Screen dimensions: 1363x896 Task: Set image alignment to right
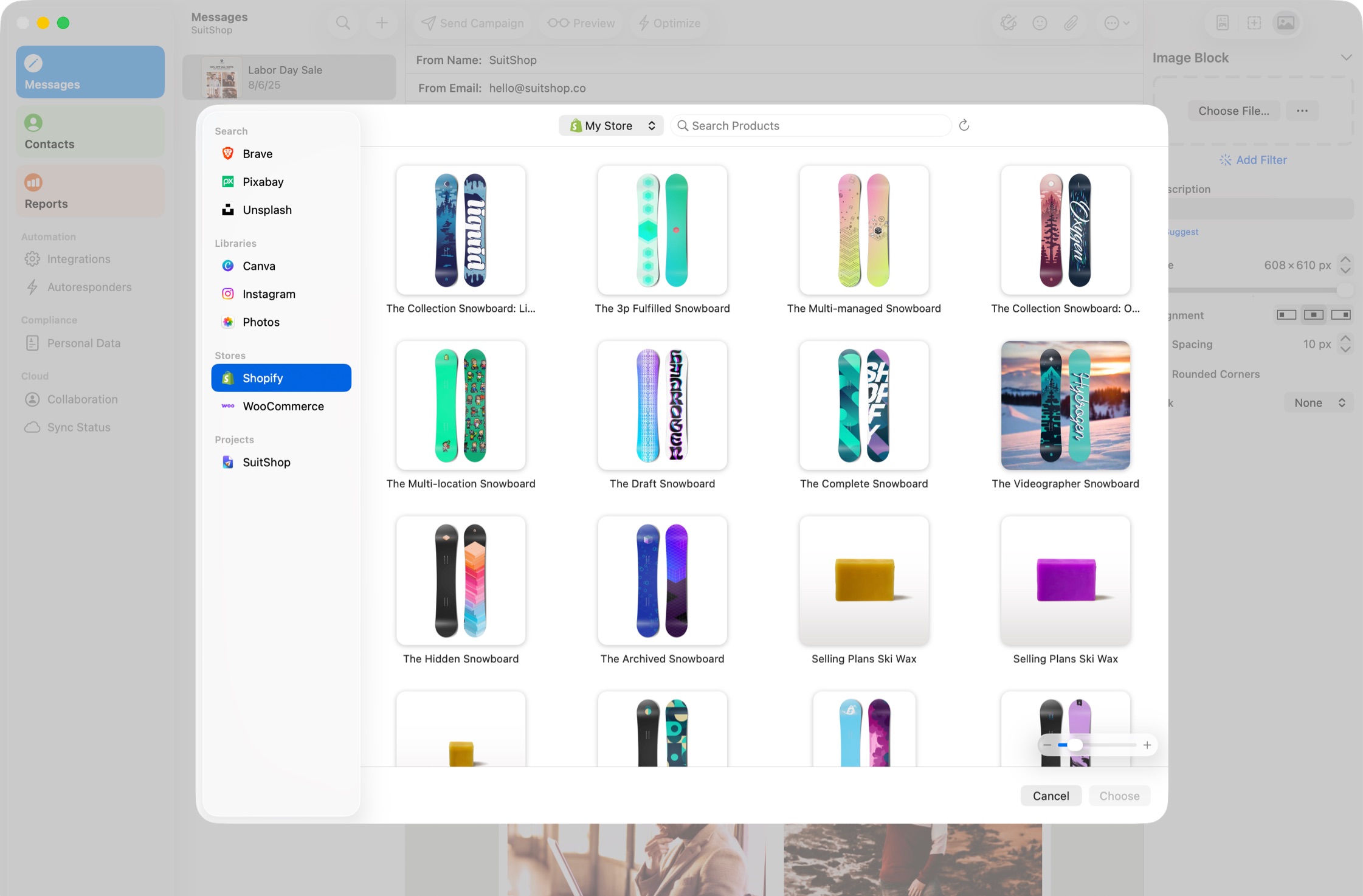click(x=1341, y=315)
